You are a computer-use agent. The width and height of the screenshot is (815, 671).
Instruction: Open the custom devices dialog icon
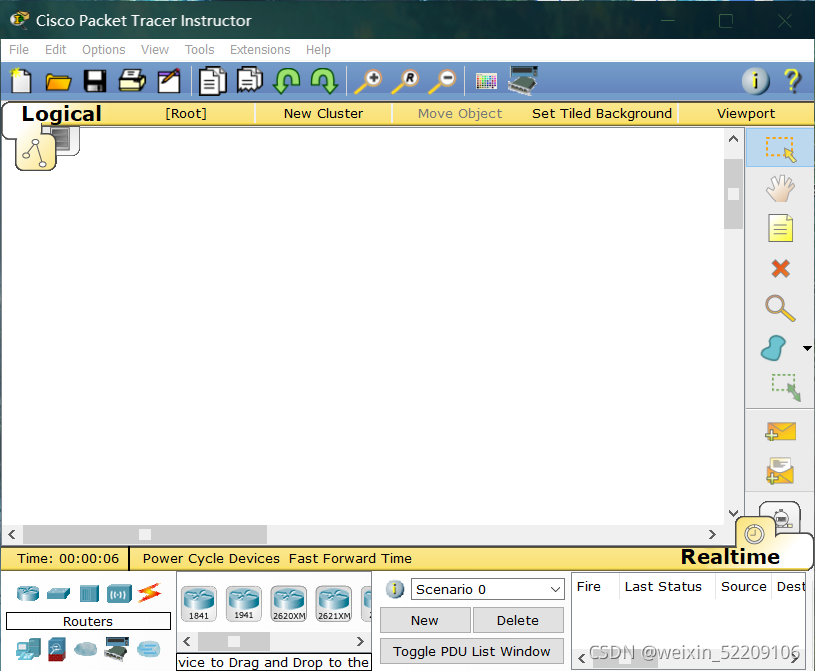coord(522,81)
